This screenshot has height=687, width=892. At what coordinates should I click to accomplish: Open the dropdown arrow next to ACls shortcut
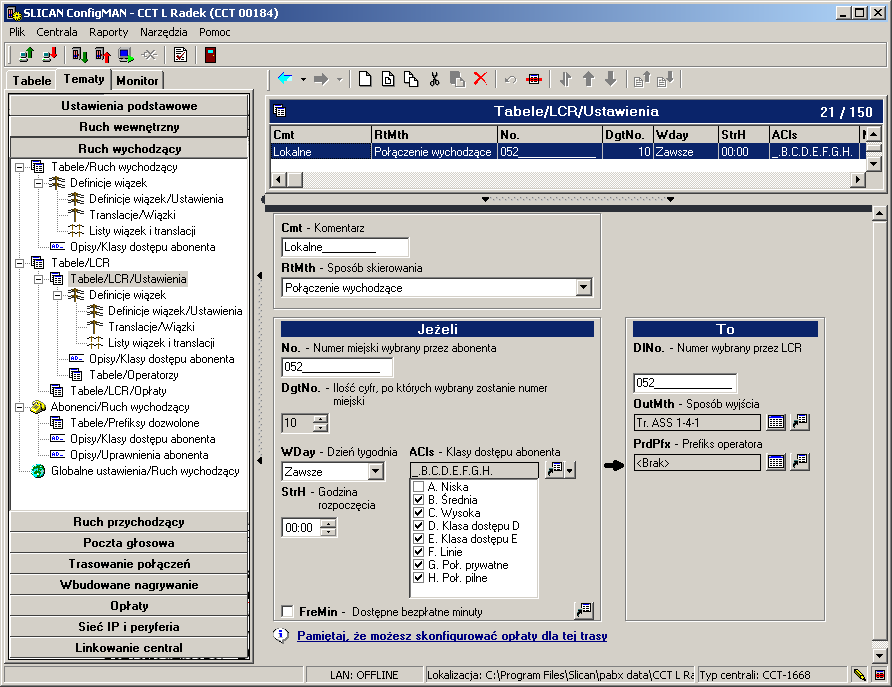click(x=570, y=470)
